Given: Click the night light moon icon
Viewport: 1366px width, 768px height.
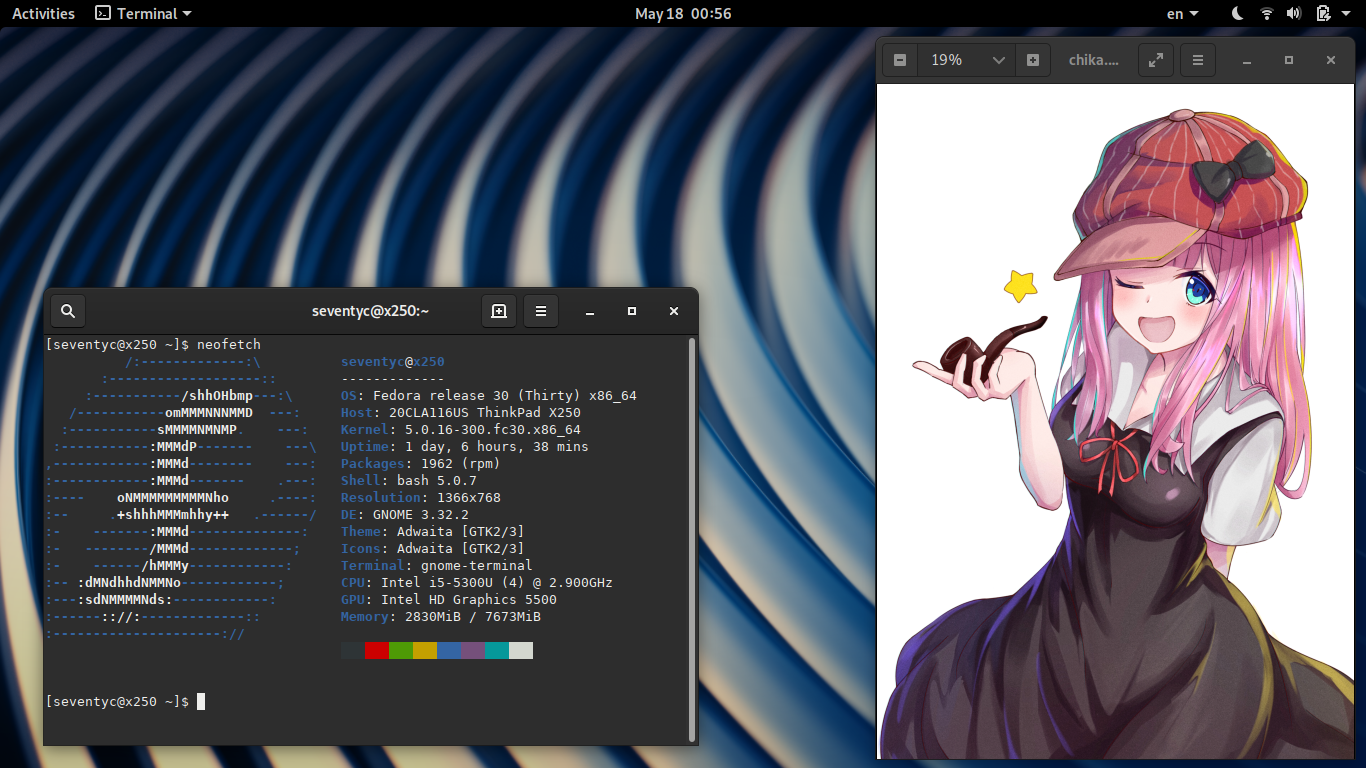Looking at the screenshot, I should (x=1238, y=13).
